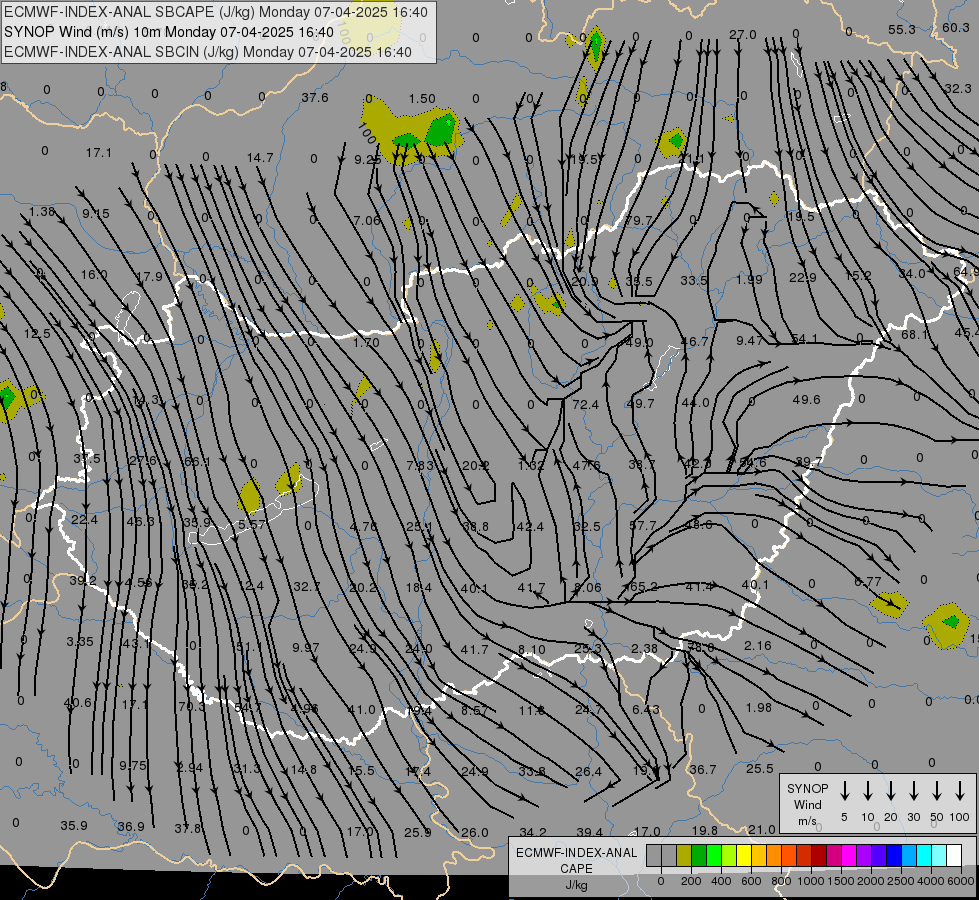
Task: Pick the pure yellow CAPE legend swatch
Action: pyautogui.click(x=744, y=856)
